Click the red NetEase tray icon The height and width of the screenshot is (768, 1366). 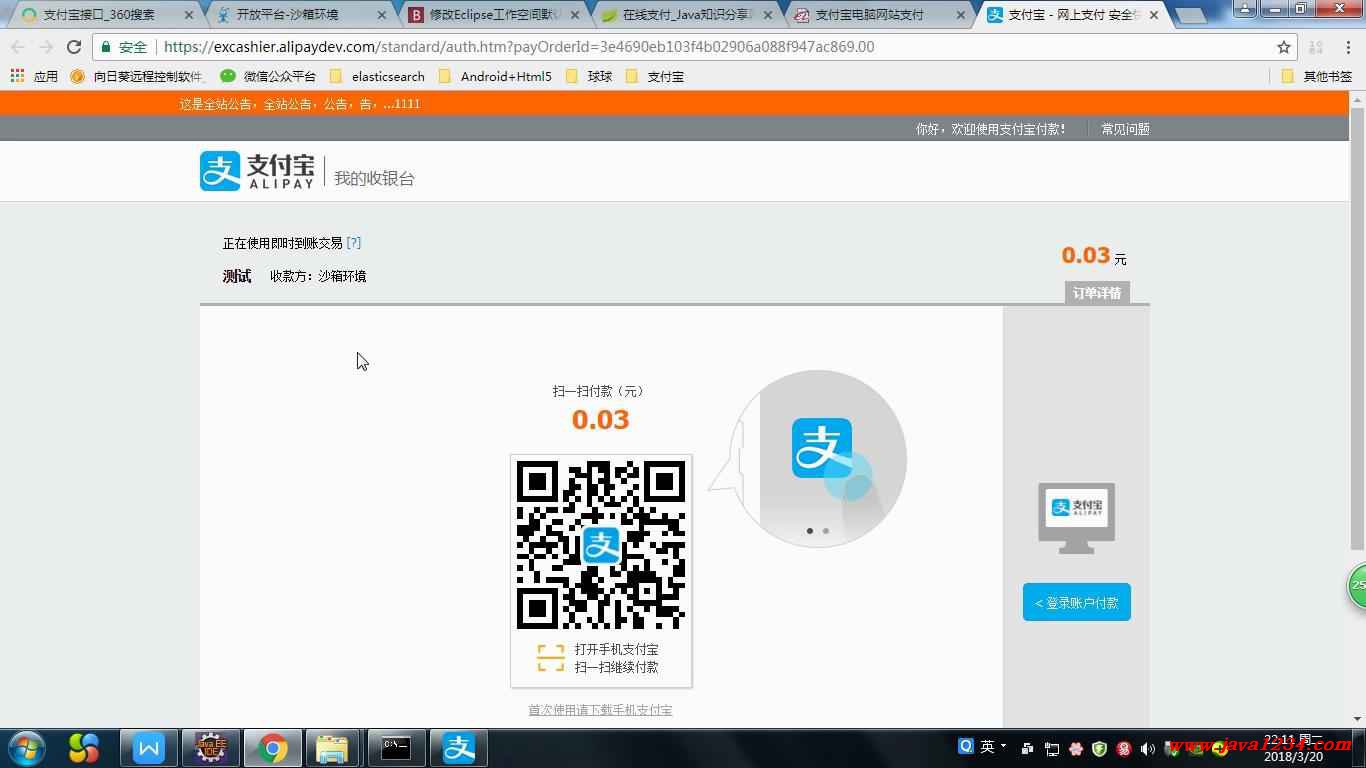pos(1124,748)
